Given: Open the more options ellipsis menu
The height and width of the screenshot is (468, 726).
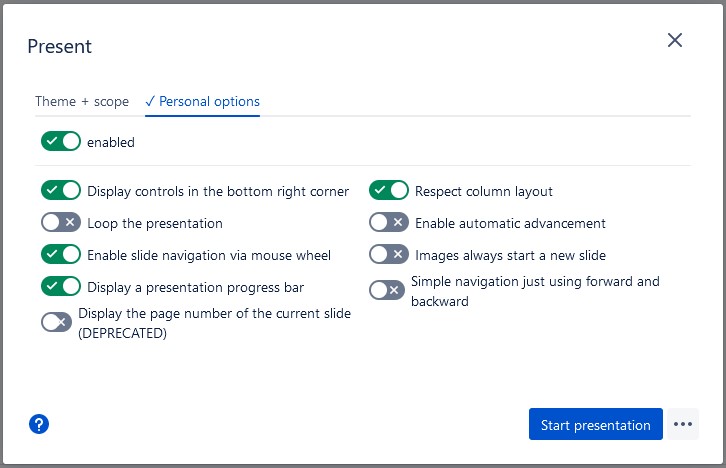Looking at the screenshot, I should (x=683, y=424).
